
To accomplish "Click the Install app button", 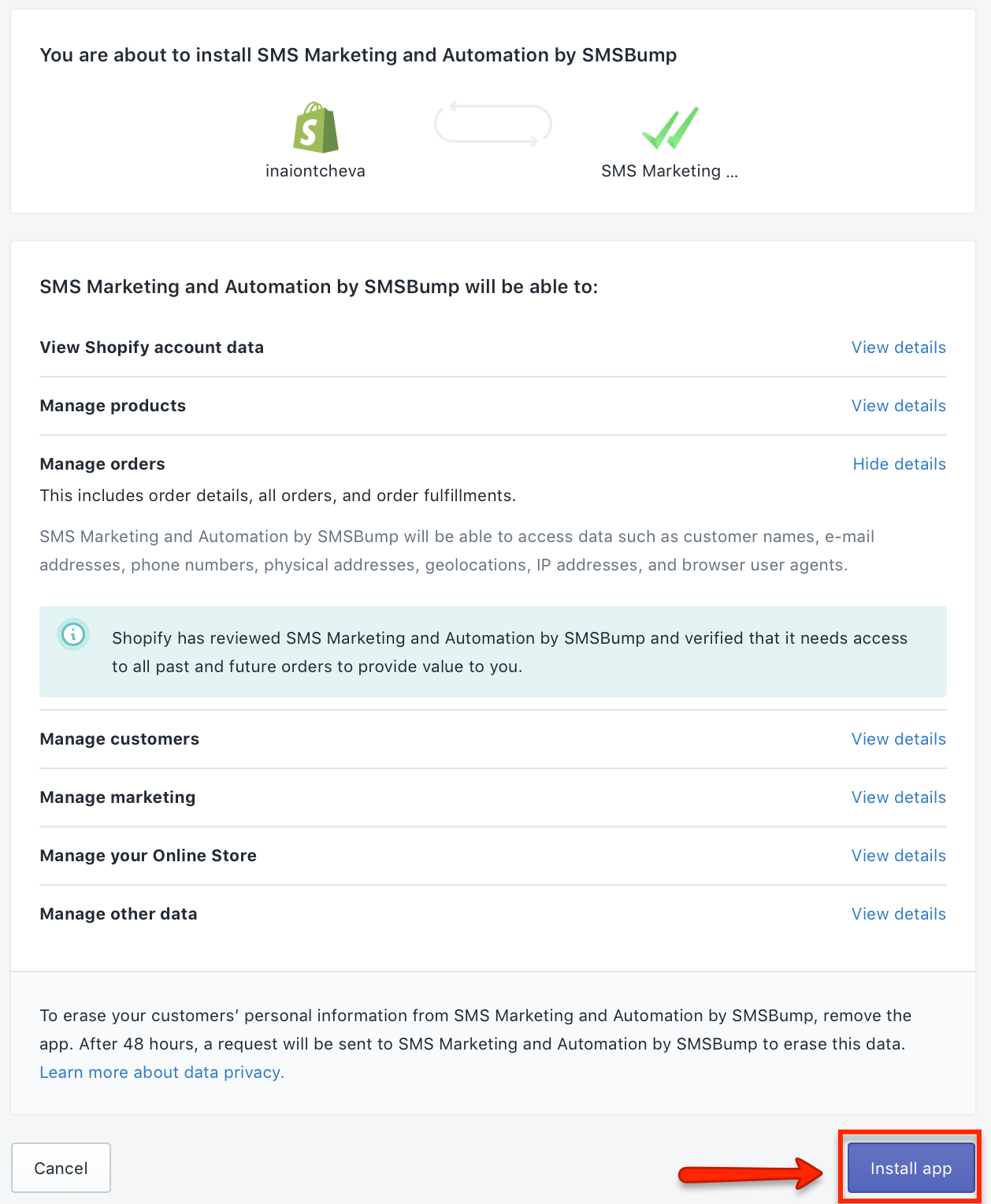I will (x=911, y=1168).
